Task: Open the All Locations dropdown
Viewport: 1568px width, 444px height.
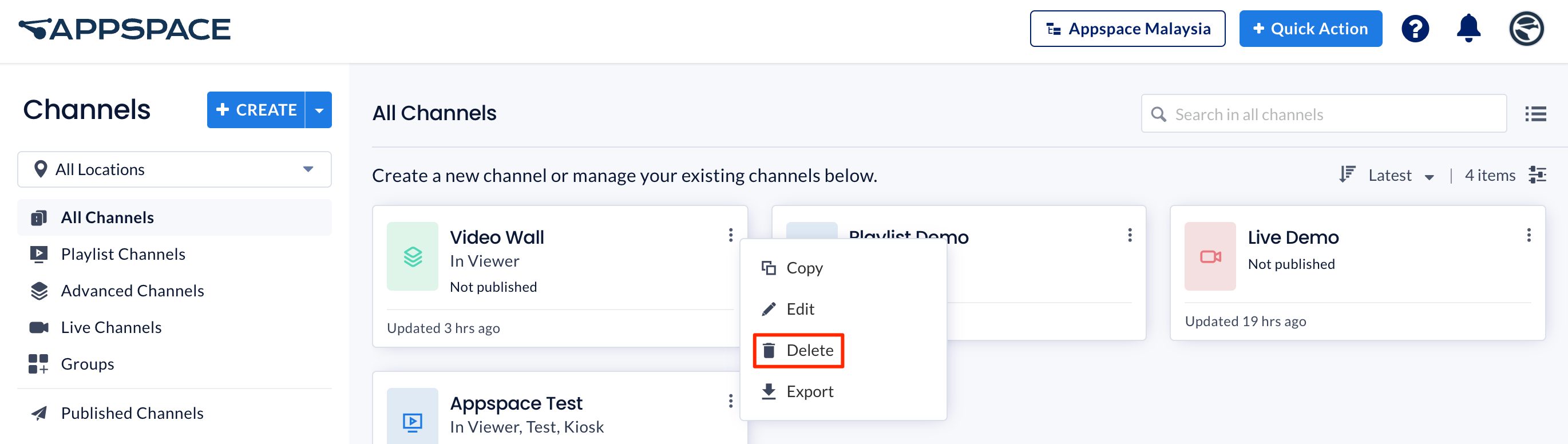Action: coord(175,170)
